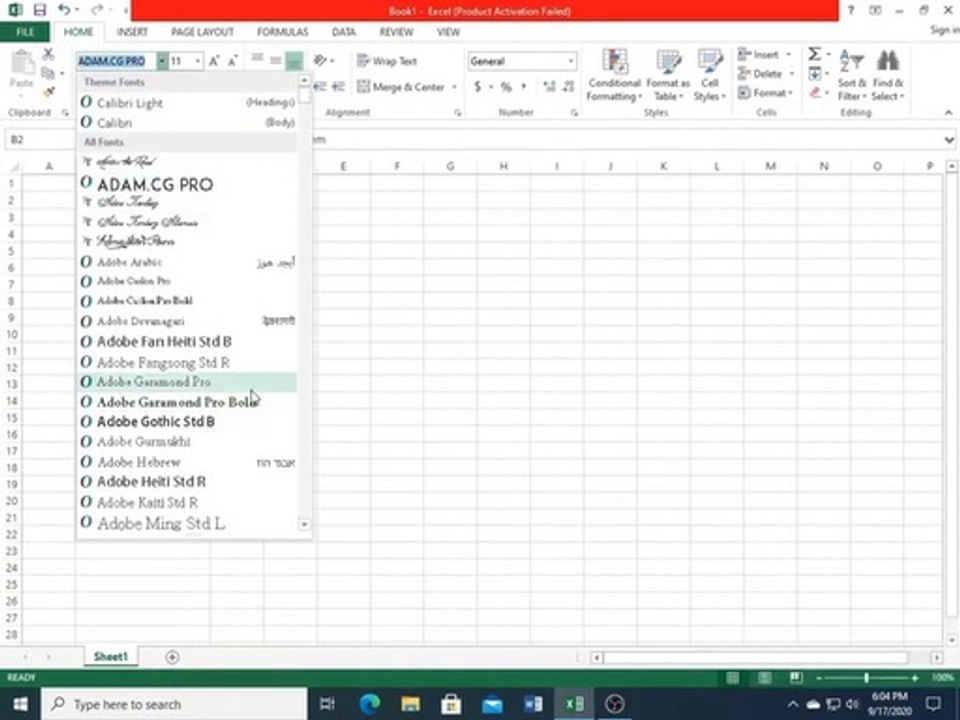Choose ADAM.CG PRO font from list

pos(187,184)
